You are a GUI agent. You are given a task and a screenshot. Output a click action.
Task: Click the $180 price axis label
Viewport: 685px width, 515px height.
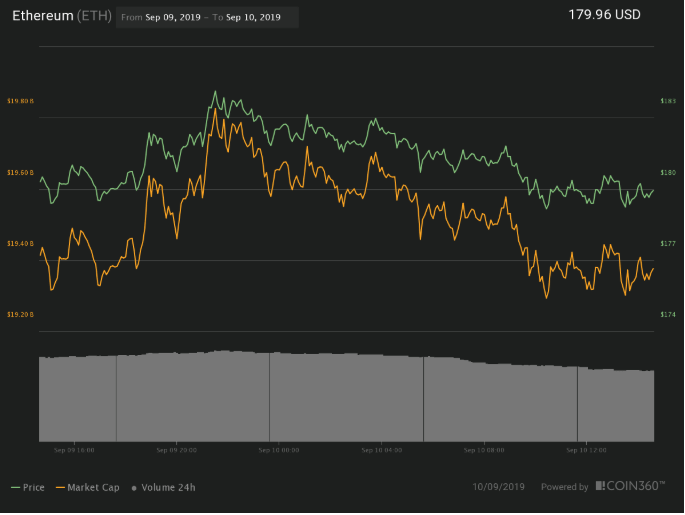click(x=668, y=173)
